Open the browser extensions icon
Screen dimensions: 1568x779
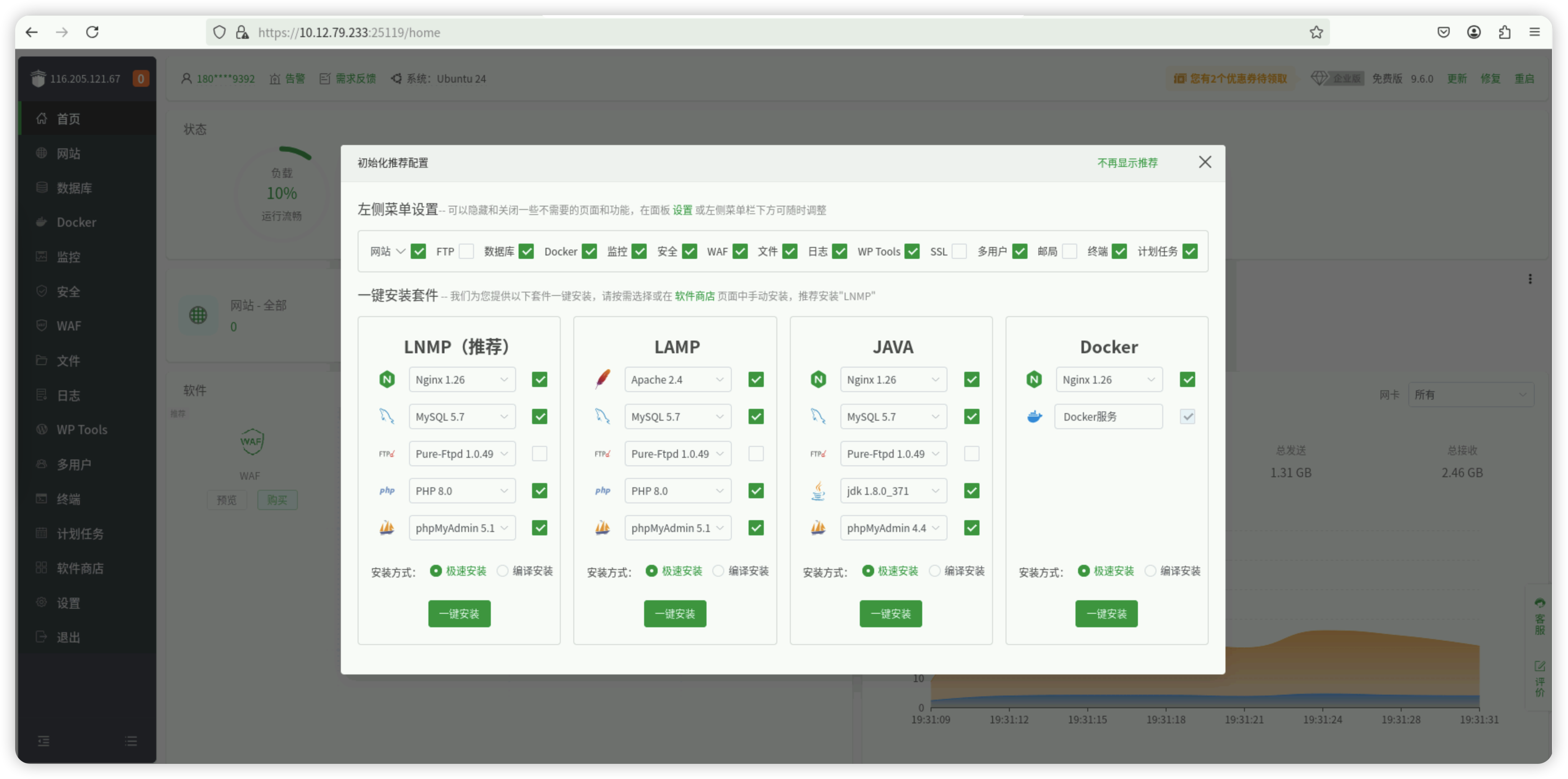pos(1504,32)
